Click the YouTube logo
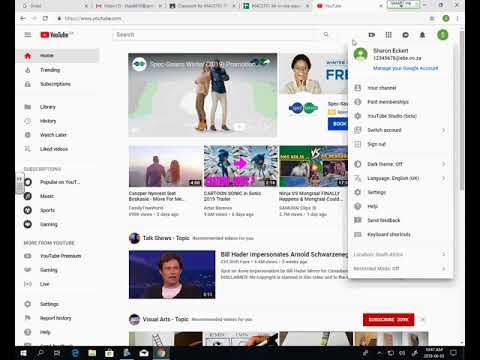This screenshot has width=480, height=360. 56,35
